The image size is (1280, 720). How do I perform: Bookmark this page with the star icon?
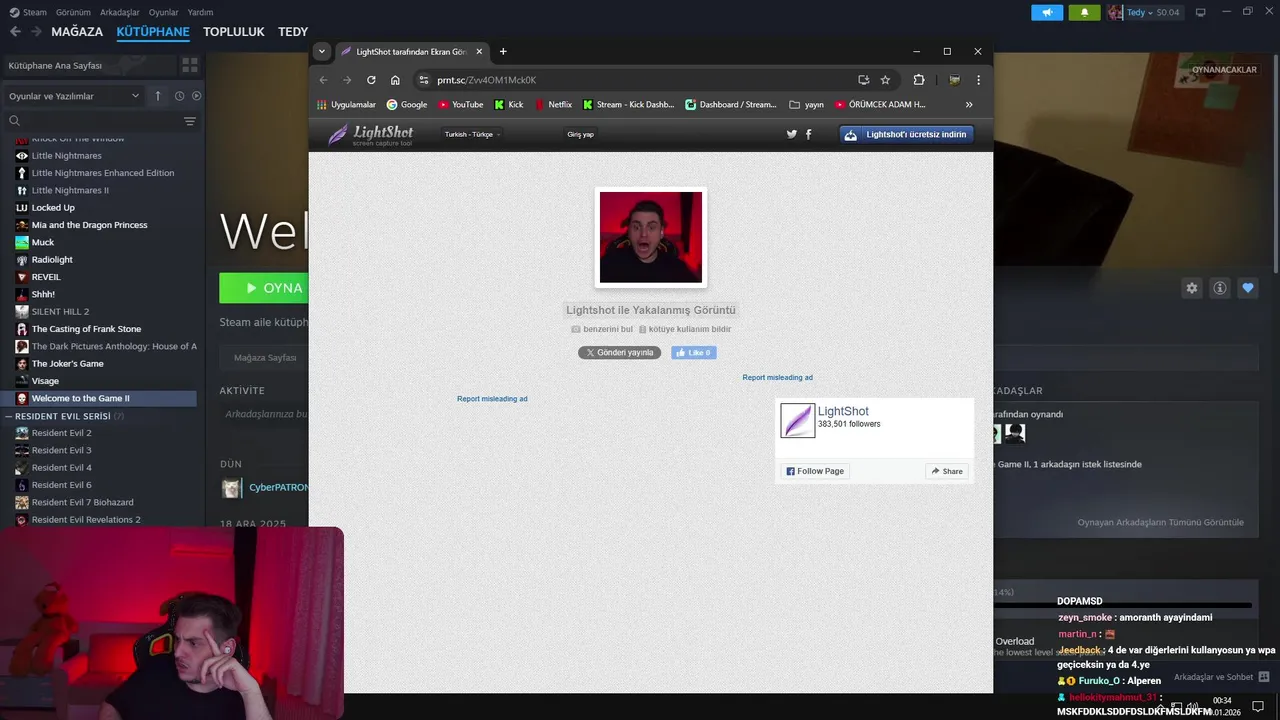coord(885,80)
